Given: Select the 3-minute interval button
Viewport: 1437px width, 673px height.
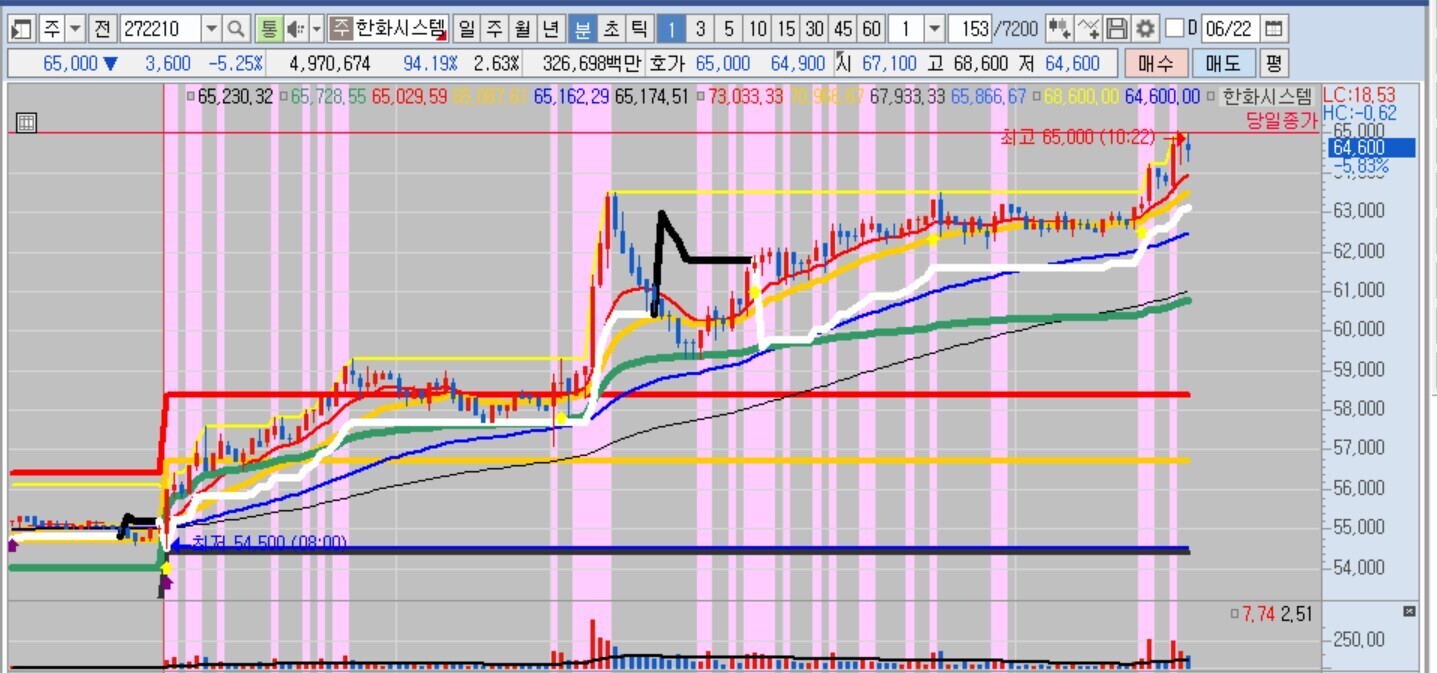Looking at the screenshot, I should click(700, 28).
